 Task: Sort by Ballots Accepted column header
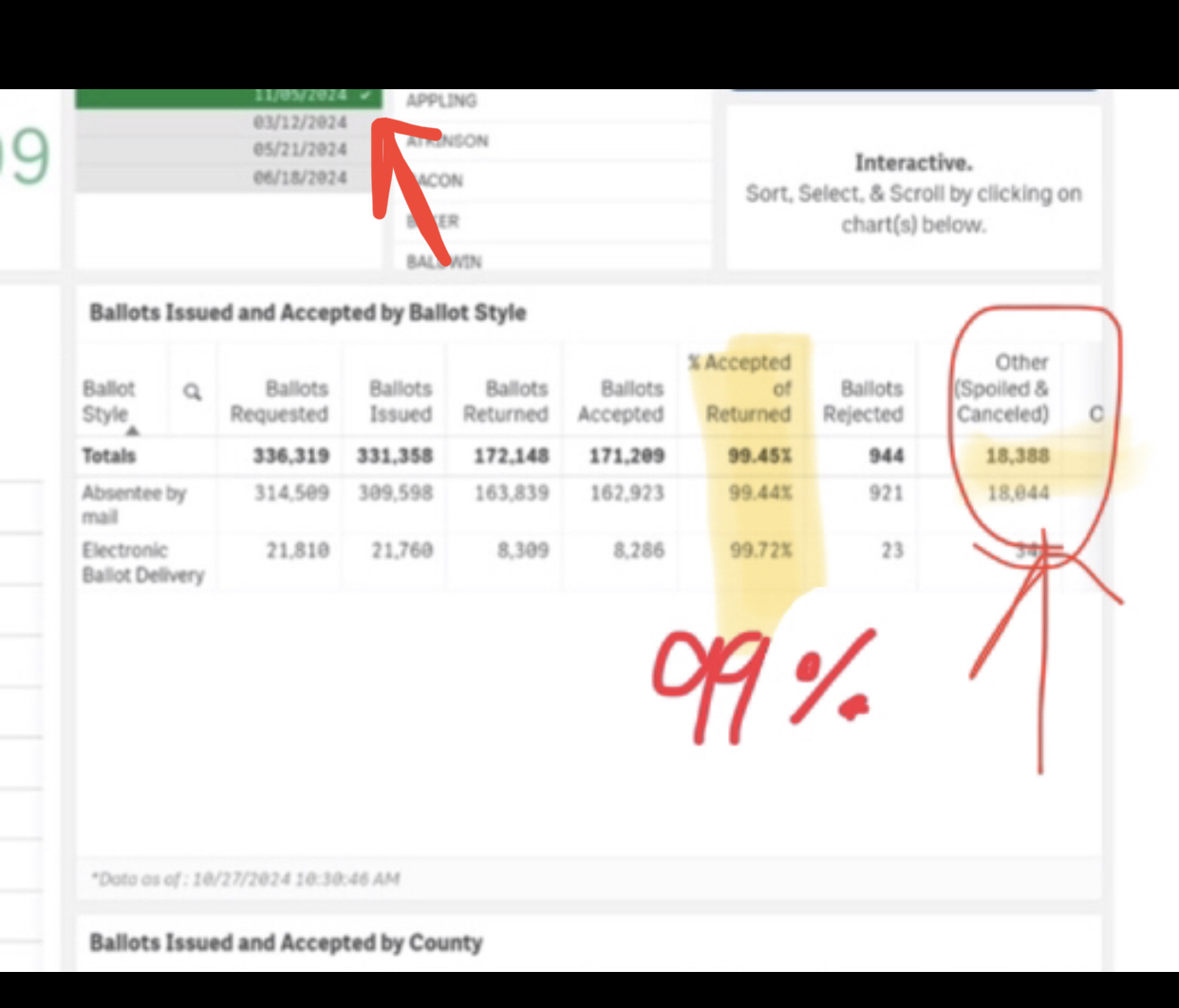(621, 401)
